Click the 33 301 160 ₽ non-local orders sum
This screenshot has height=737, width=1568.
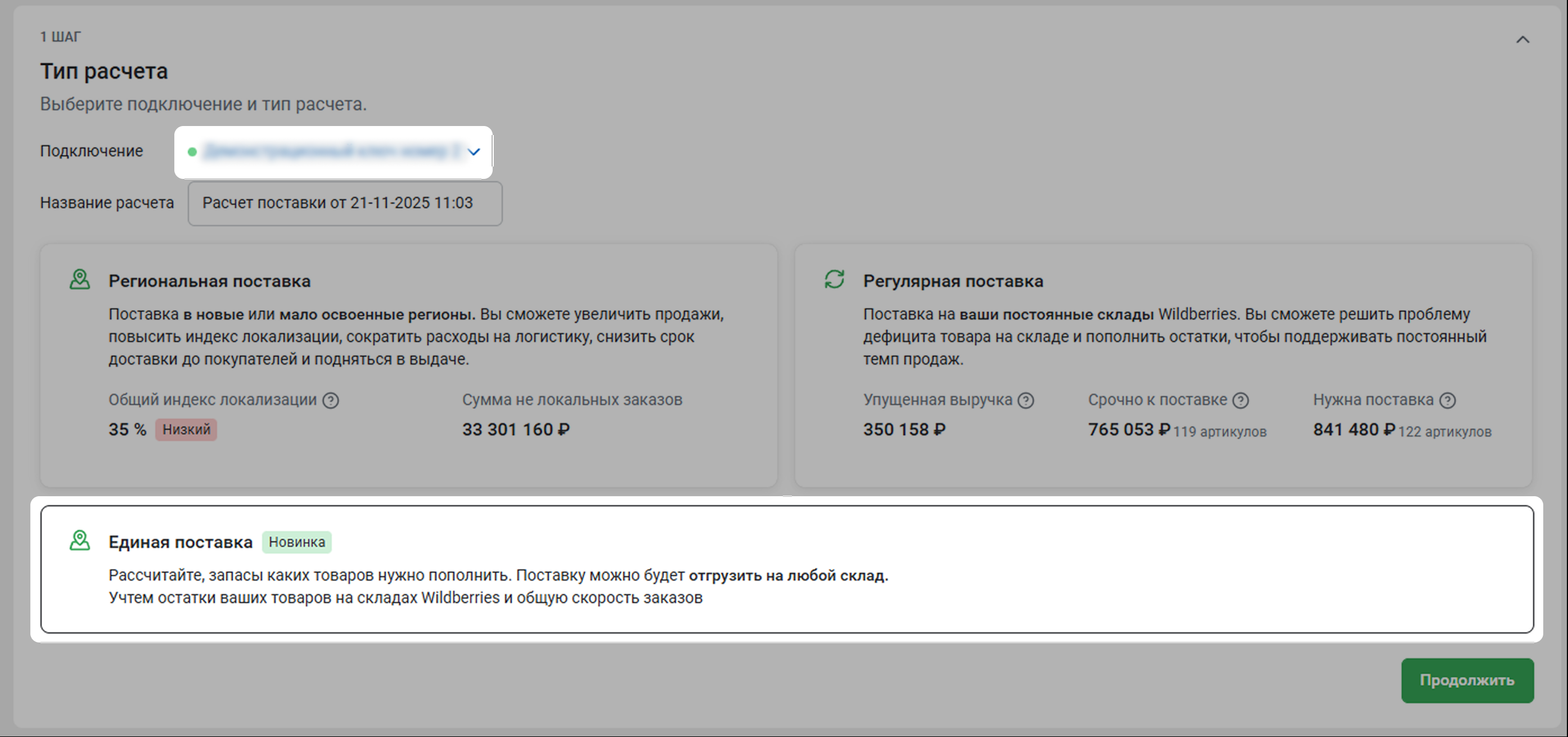[516, 429]
